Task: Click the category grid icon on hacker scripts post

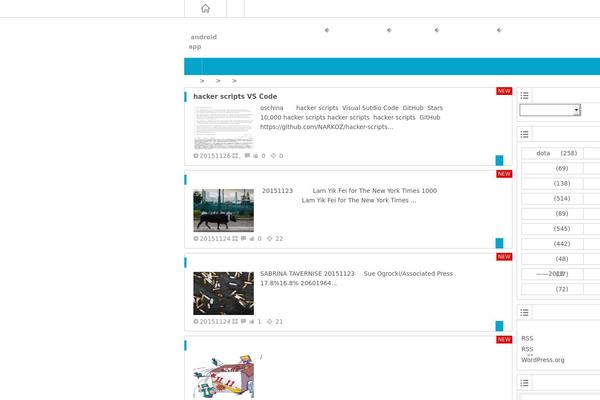Action: (235, 156)
